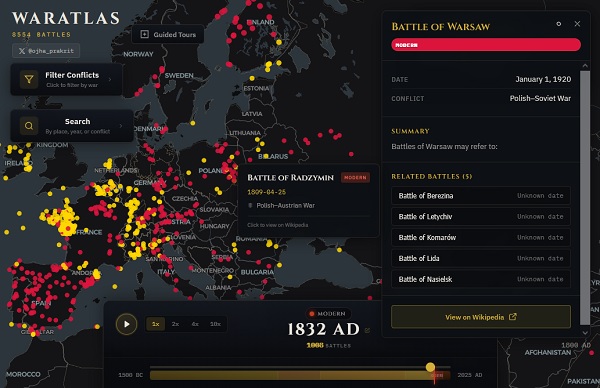Click the tooltip date 1809-04-25
Viewport: 600px width, 388px height.
point(266,192)
